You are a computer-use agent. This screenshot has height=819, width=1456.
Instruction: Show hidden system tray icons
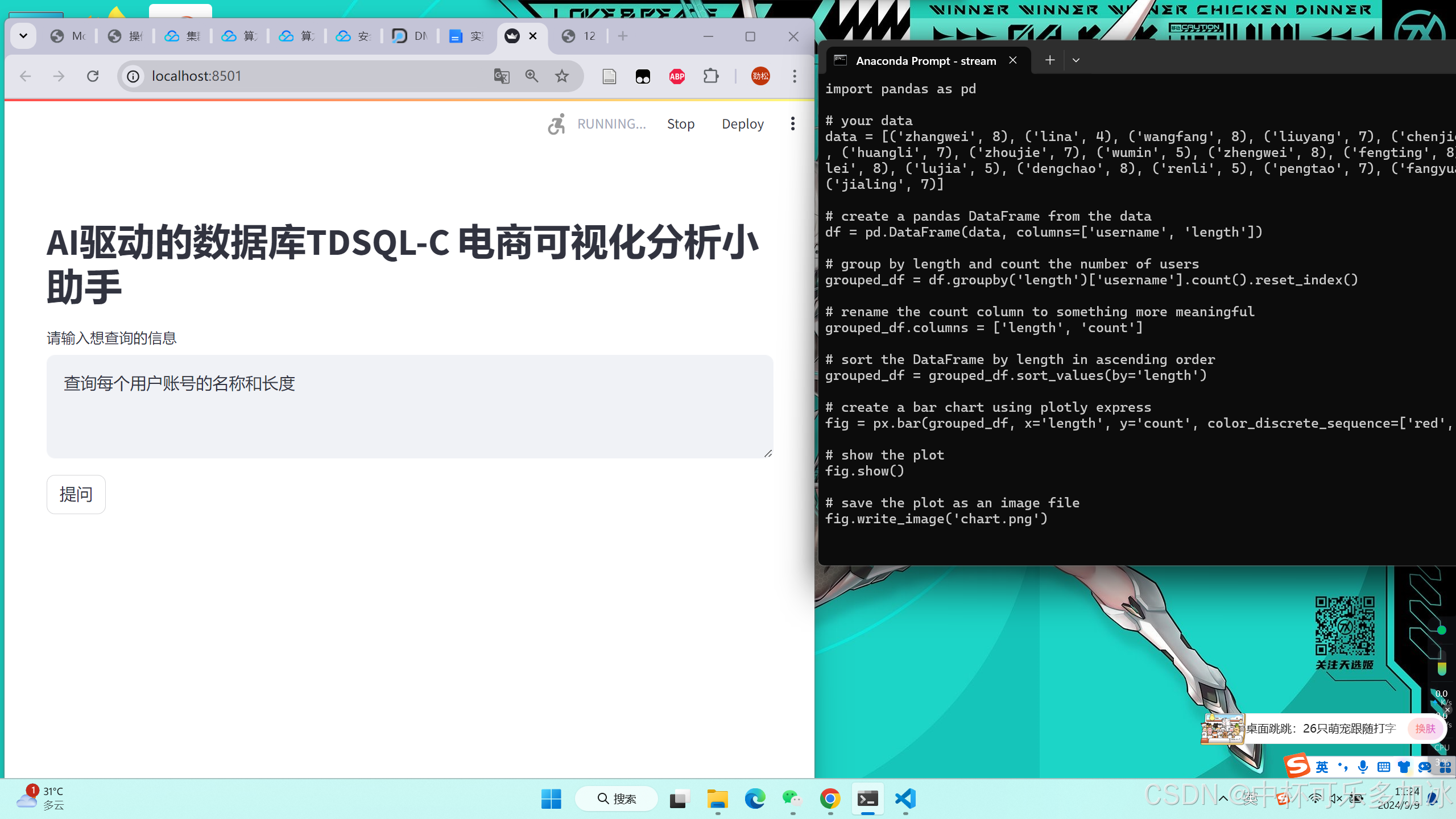coord(1223,799)
